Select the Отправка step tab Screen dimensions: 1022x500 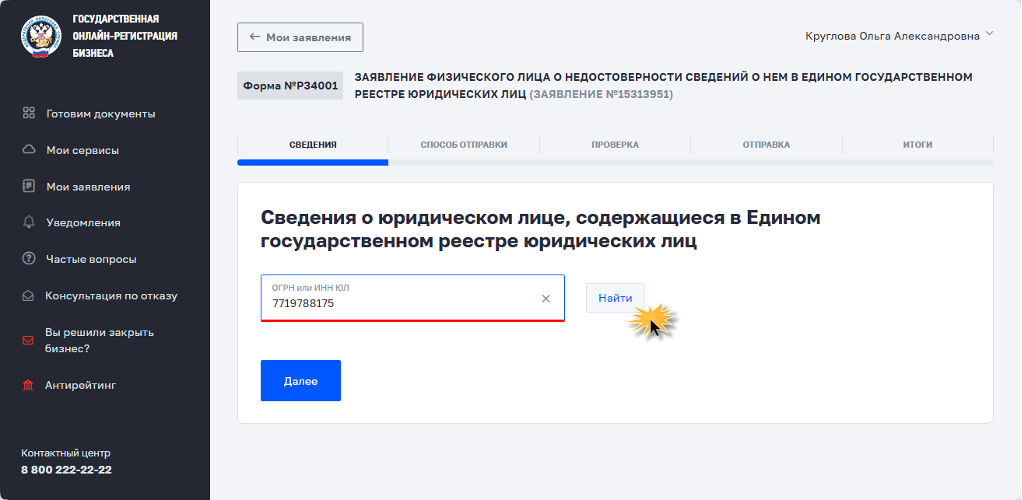pos(766,145)
